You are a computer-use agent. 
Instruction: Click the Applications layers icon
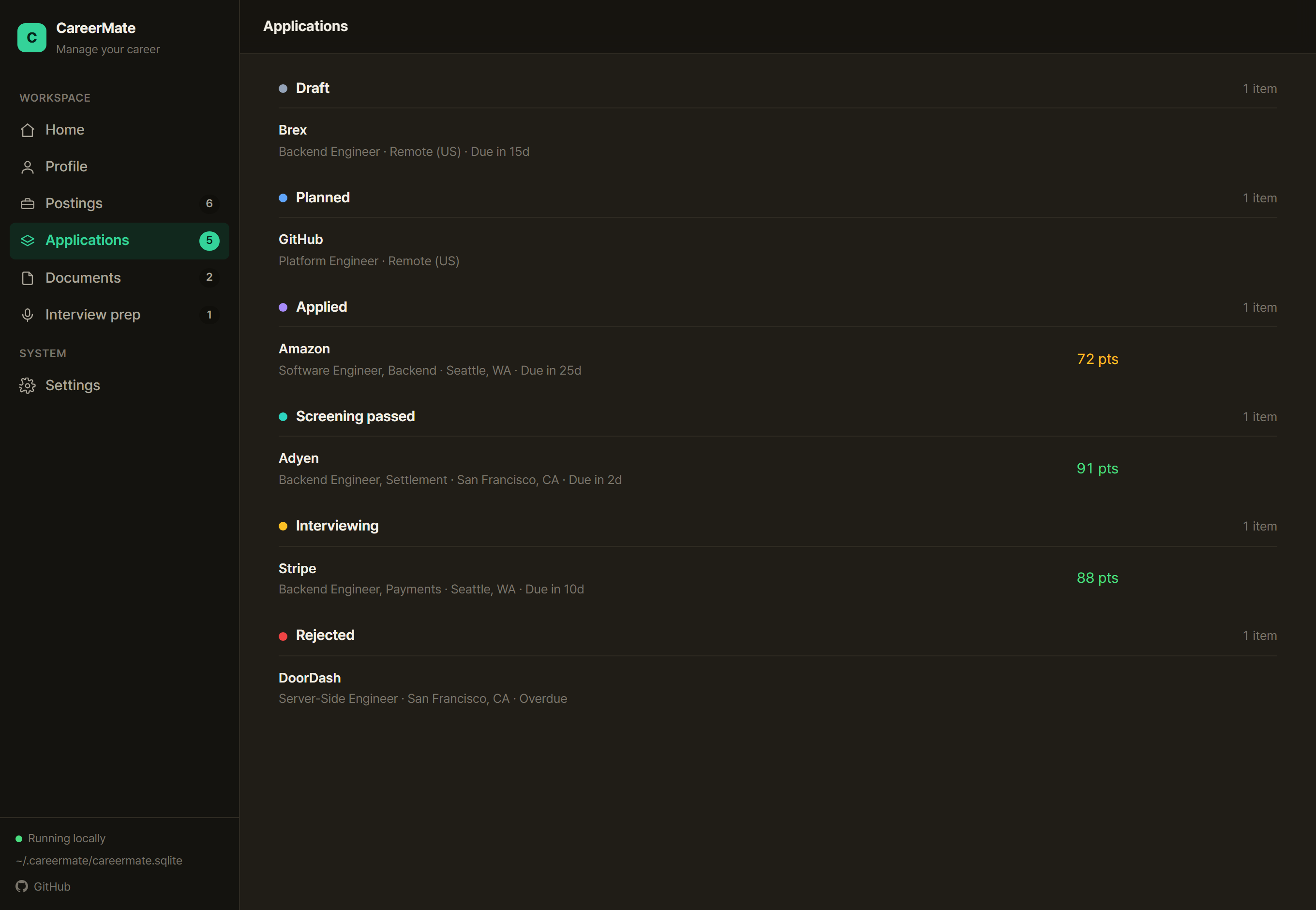point(28,241)
